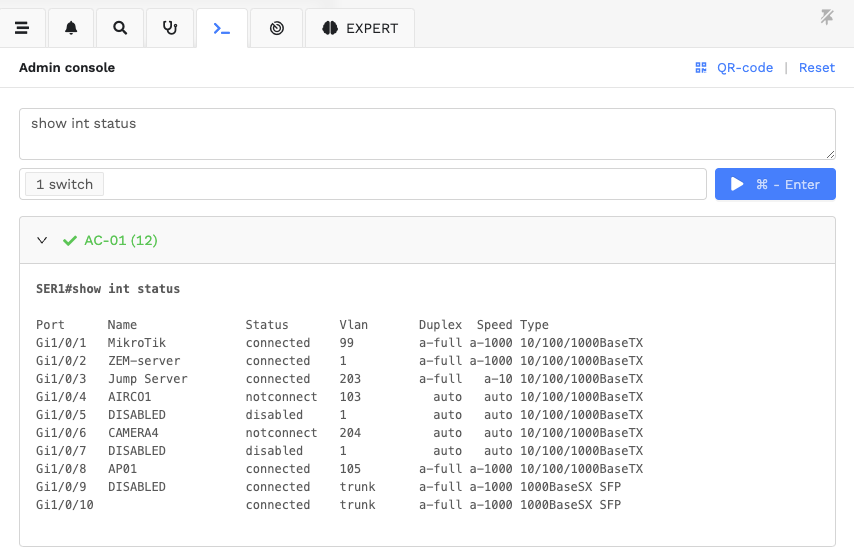The height and width of the screenshot is (559, 854).
Task: Open the QR-code link
Action: (745, 68)
